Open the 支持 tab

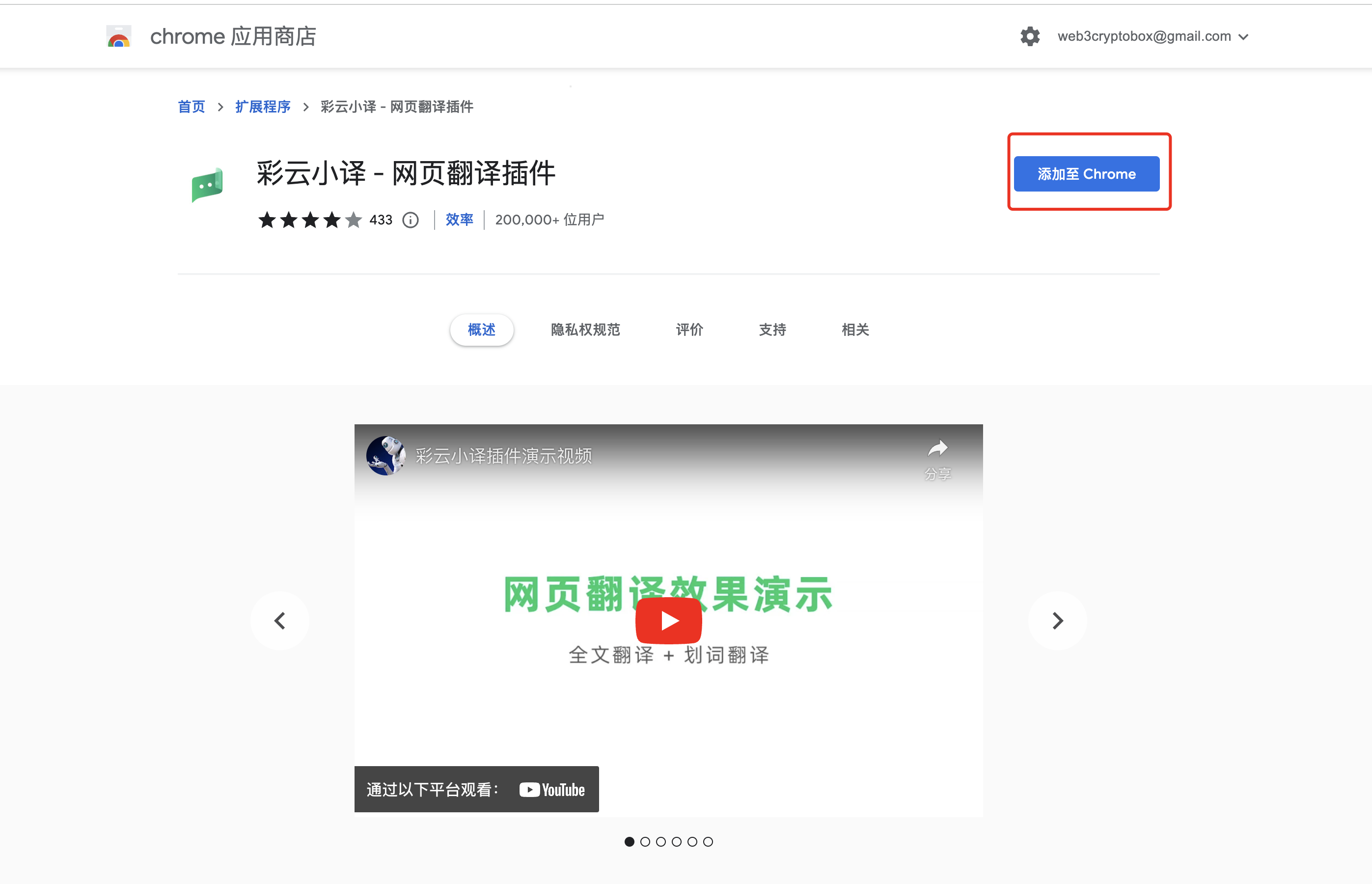(x=772, y=330)
